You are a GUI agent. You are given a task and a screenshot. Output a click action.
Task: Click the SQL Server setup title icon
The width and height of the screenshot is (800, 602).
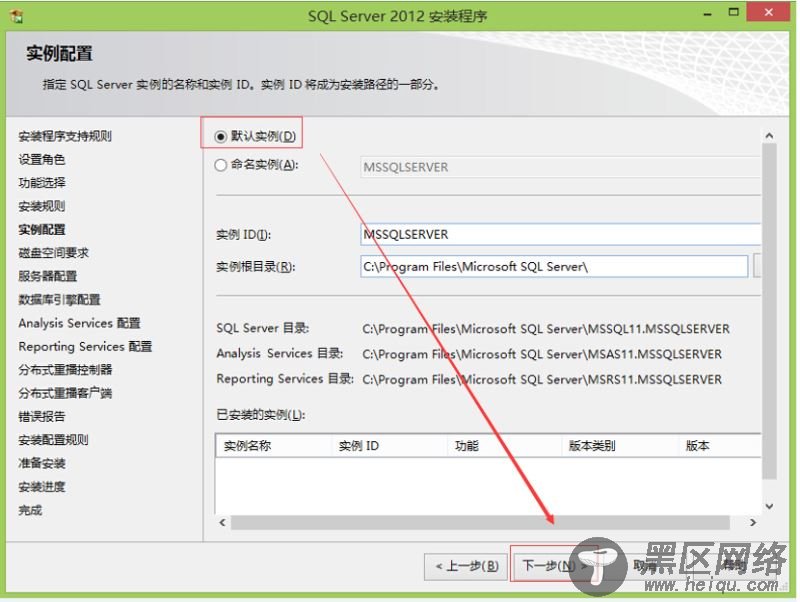coord(16,16)
